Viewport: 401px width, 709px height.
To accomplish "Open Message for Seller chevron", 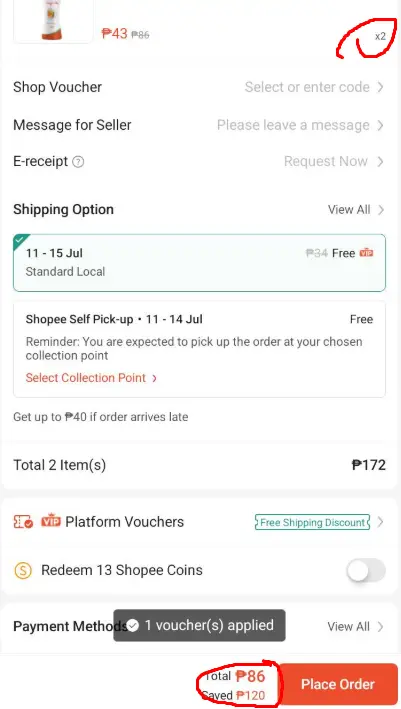I will tap(381, 125).
